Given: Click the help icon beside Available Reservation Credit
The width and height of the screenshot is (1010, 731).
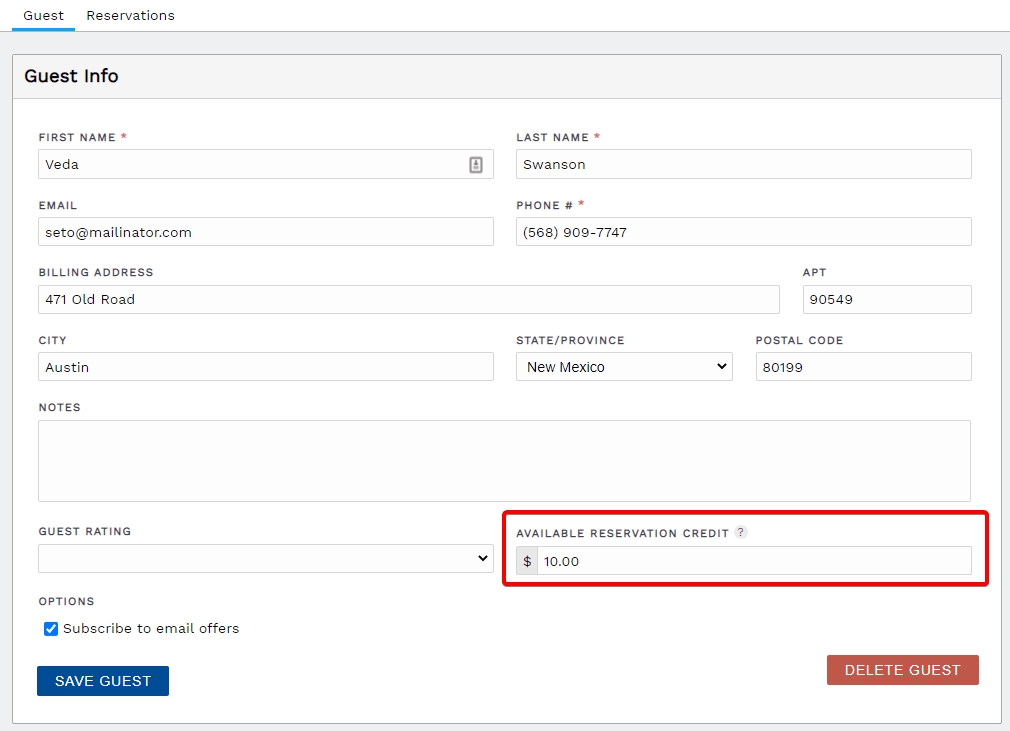Looking at the screenshot, I should (x=740, y=532).
